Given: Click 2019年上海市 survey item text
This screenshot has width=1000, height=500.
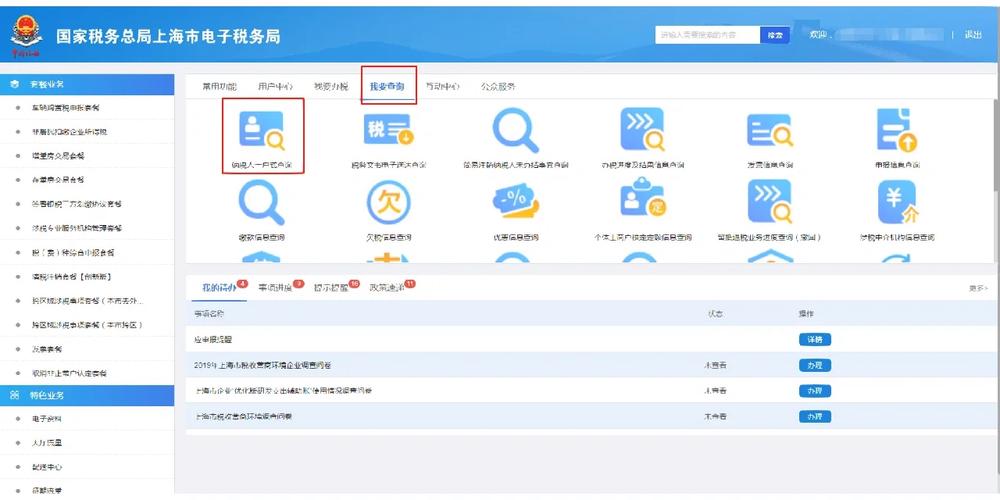Looking at the screenshot, I should point(262,365).
